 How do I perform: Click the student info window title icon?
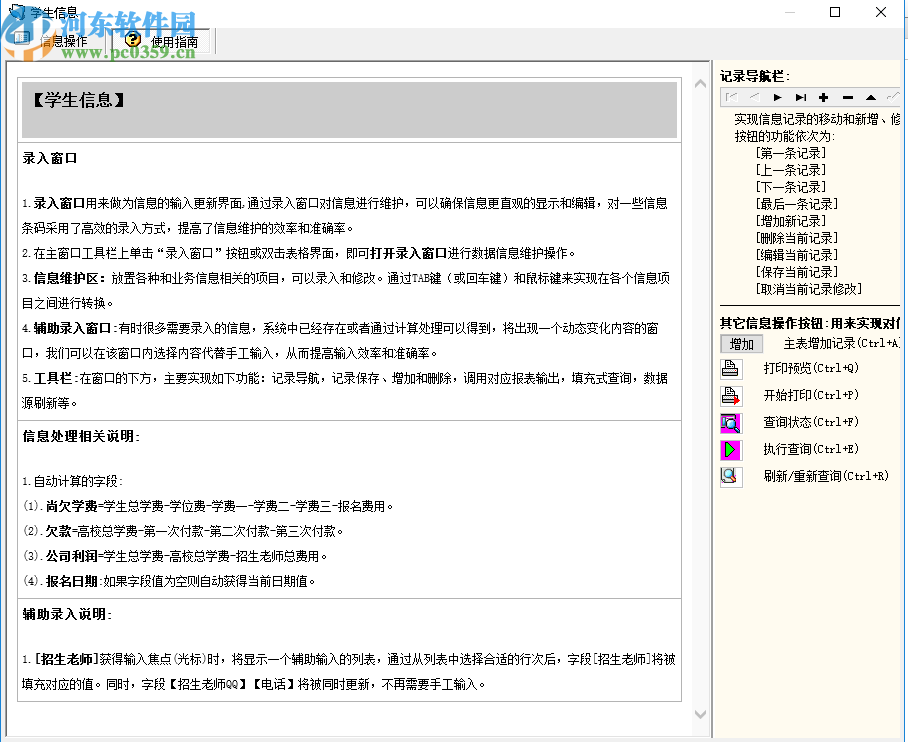point(18,11)
